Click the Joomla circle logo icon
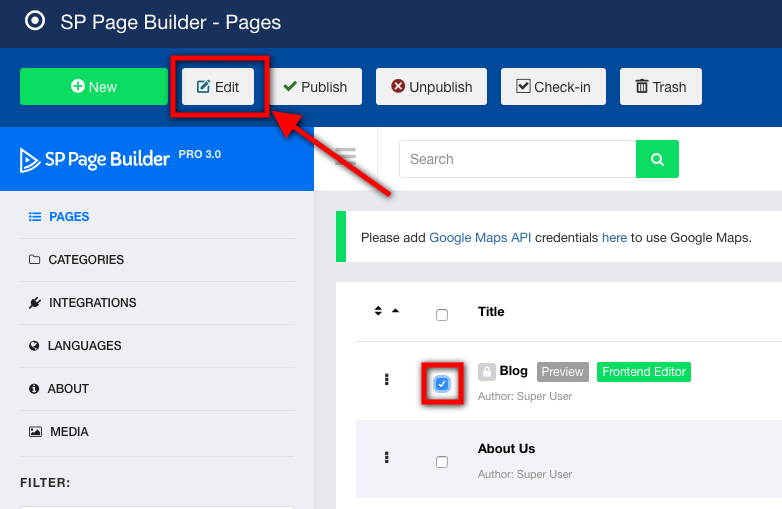 click(35, 21)
